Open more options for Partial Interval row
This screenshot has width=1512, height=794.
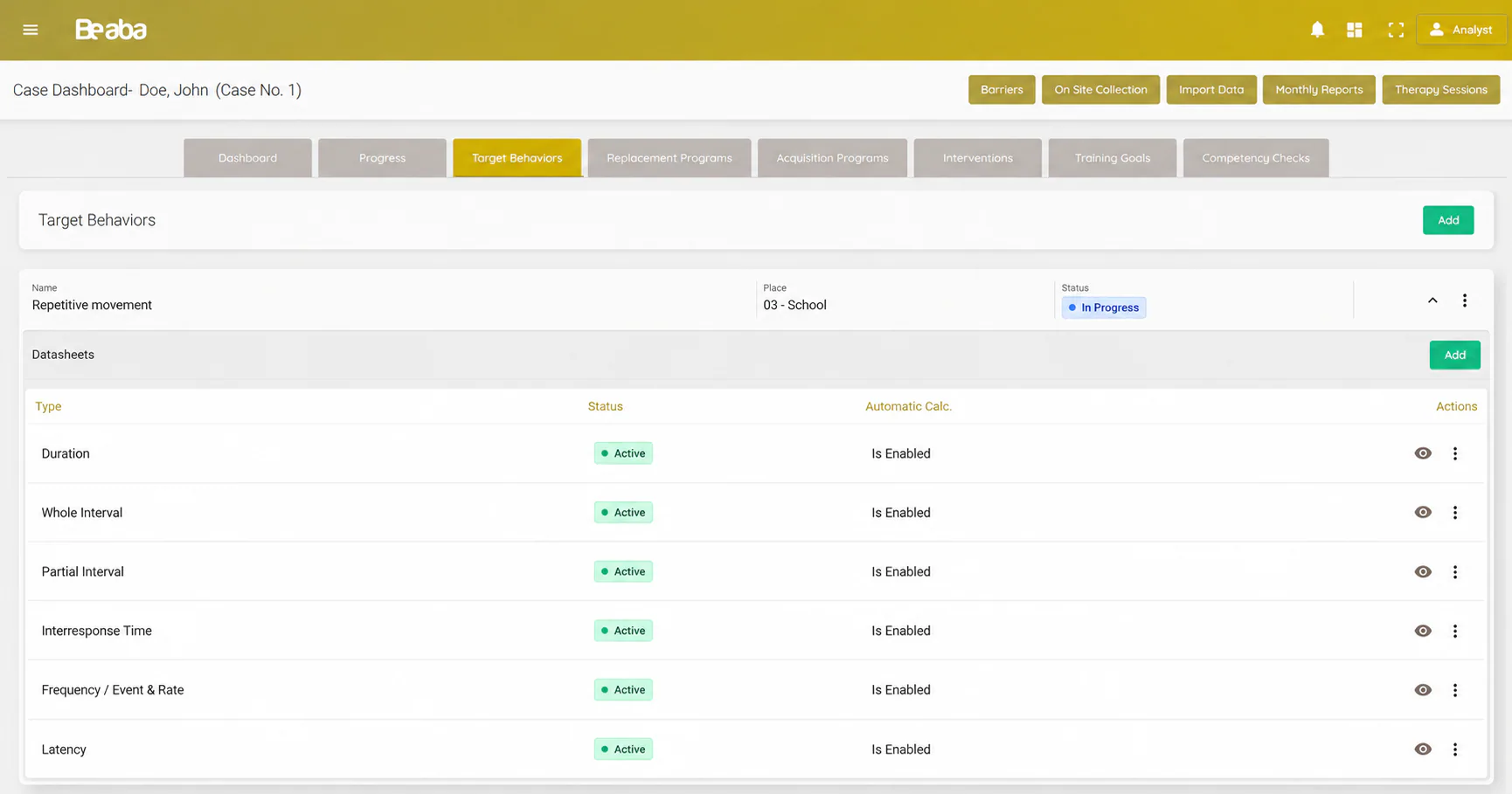1455,572
